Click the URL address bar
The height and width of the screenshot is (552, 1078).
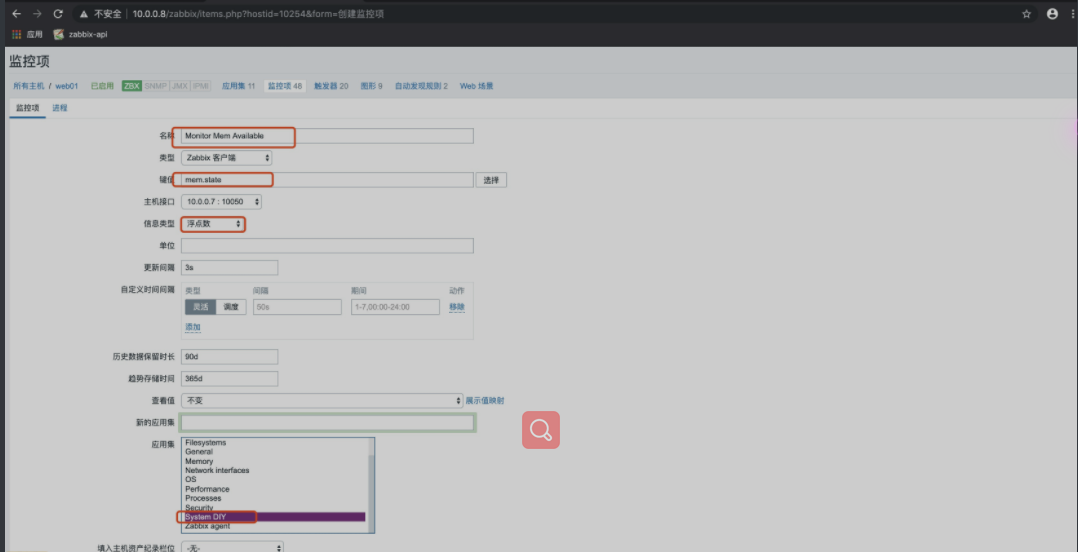pyautogui.click(x=550, y=14)
